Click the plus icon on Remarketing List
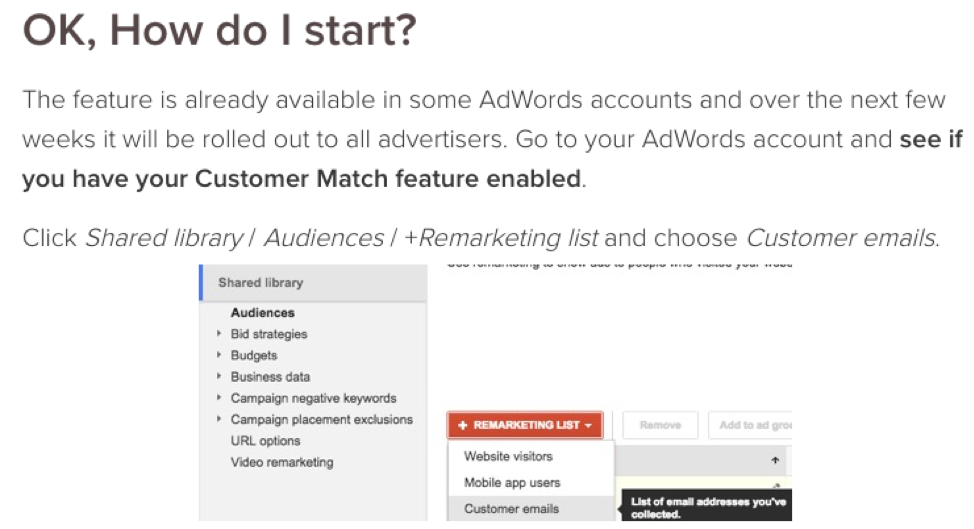This screenshot has width=974, height=529. point(462,425)
